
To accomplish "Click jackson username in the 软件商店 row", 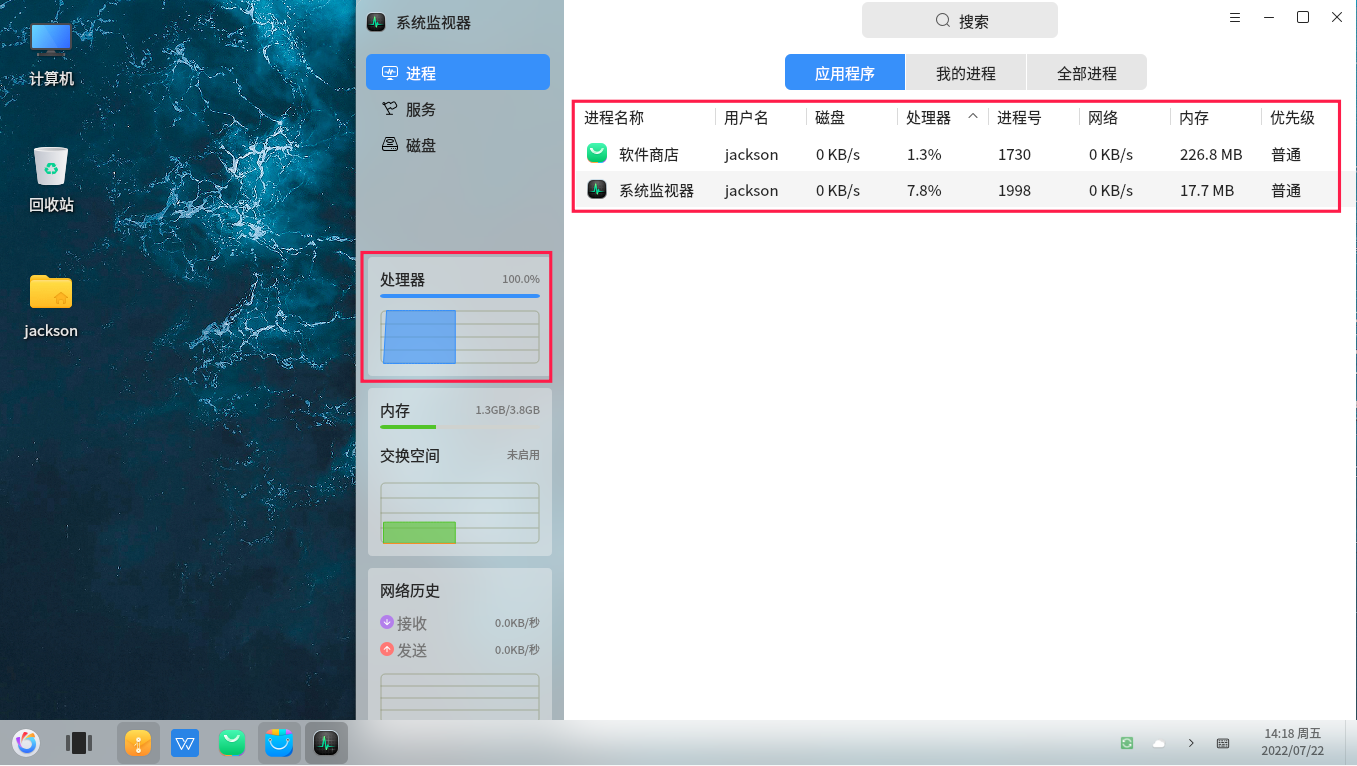I will [x=752, y=154].
